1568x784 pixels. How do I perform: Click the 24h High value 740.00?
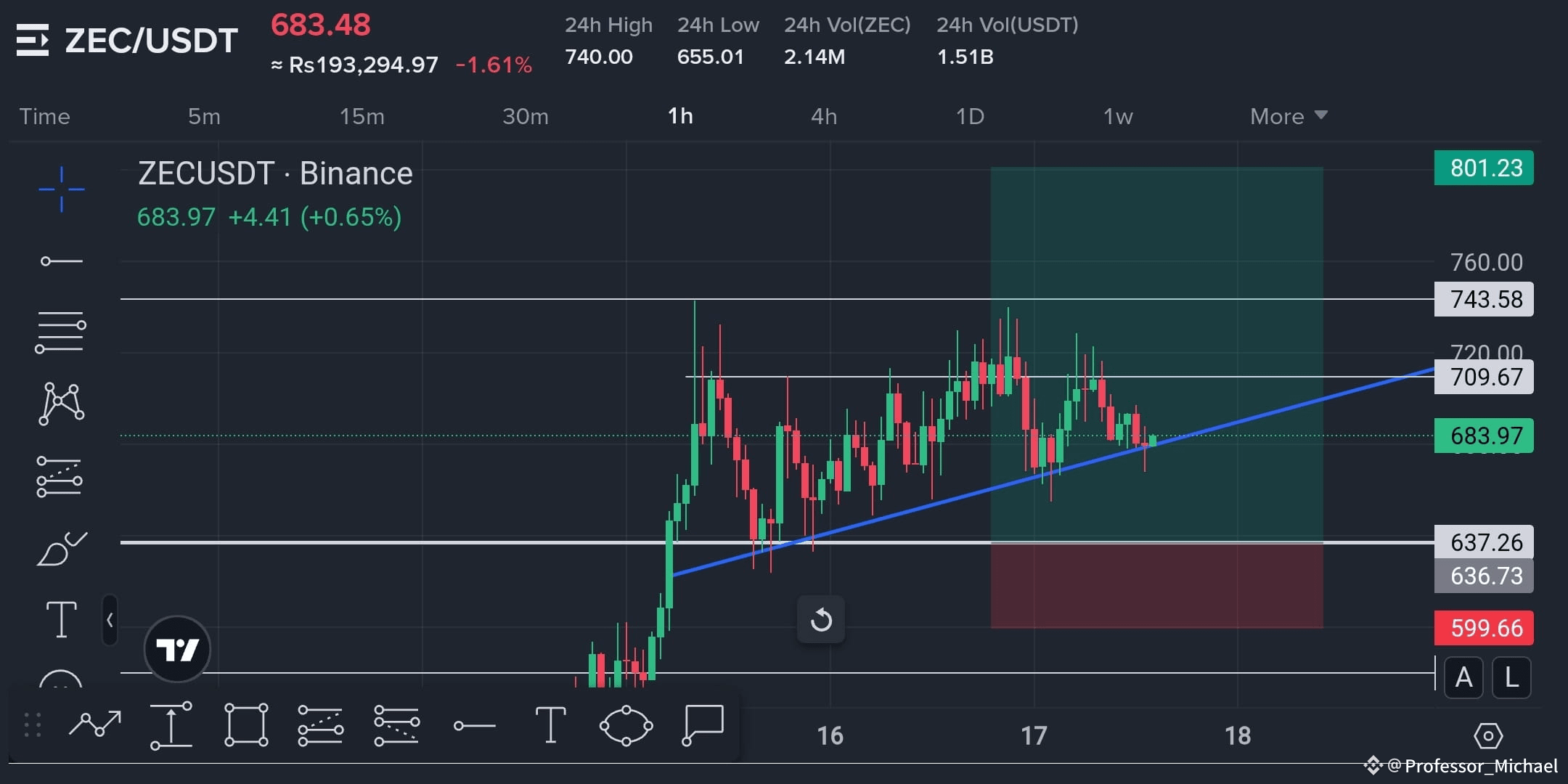pos(599,57)
